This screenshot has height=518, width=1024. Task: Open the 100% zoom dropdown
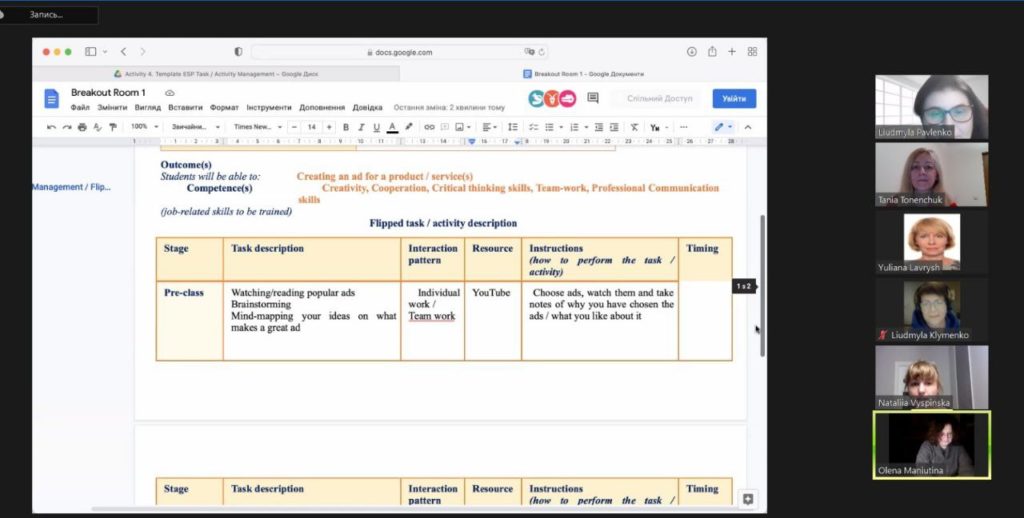pos(144,127)
